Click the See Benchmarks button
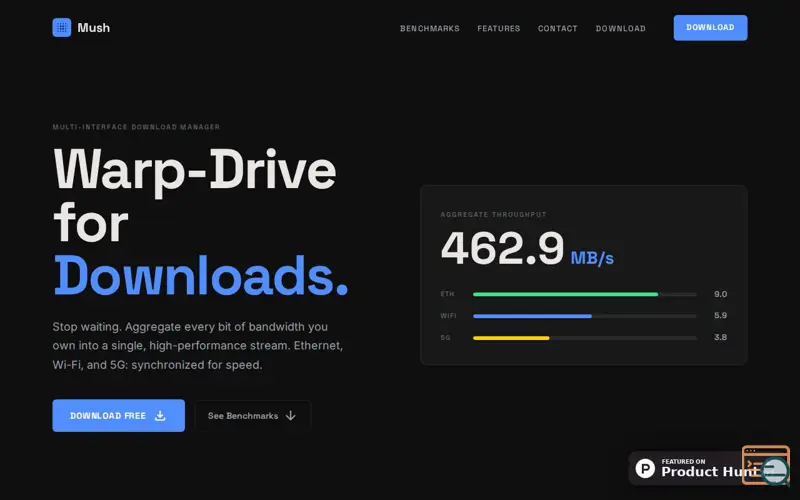The height and width of the screenshot is (500, 800). point(253,415)
